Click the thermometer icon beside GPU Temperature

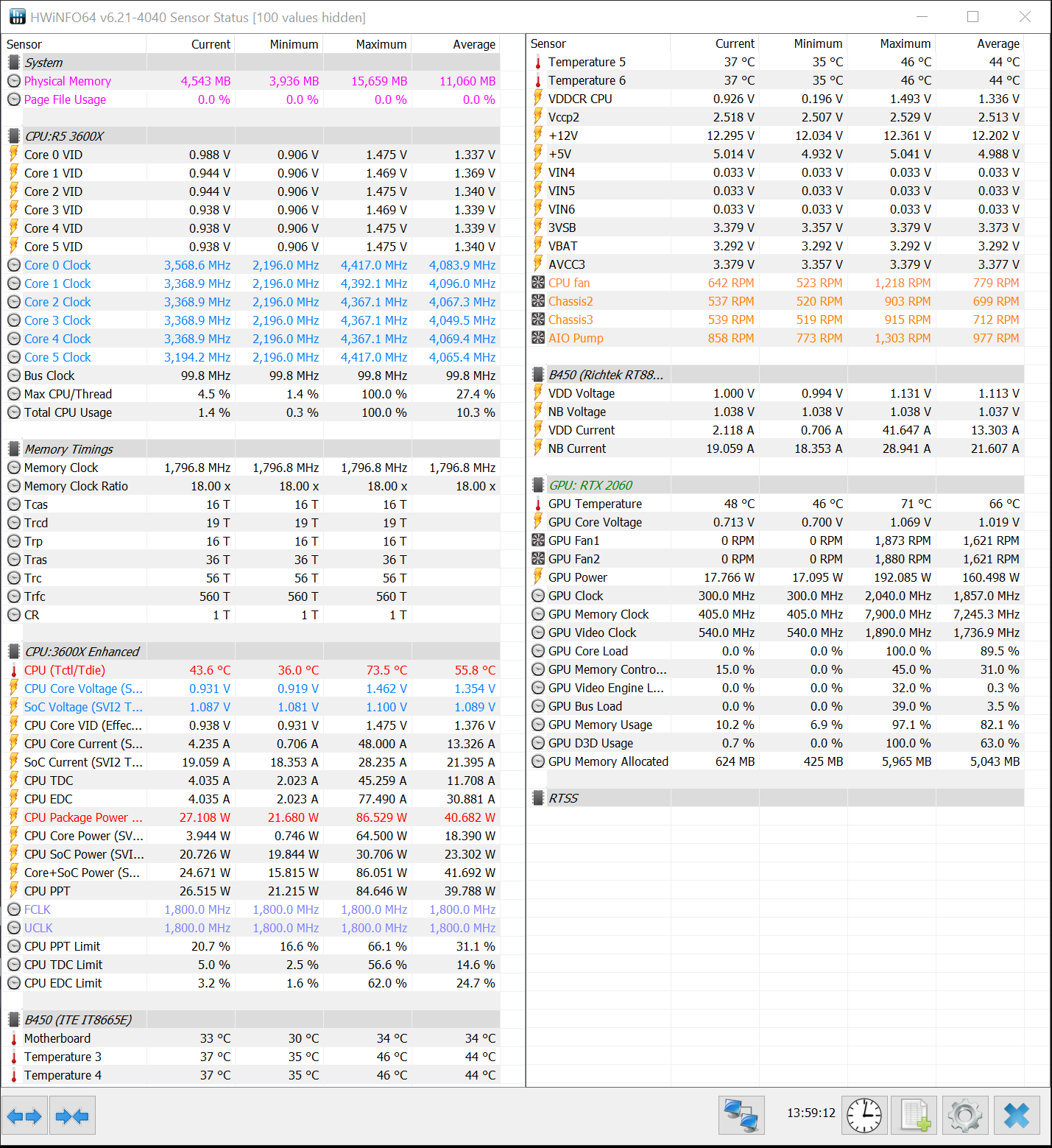click(538, 504)
